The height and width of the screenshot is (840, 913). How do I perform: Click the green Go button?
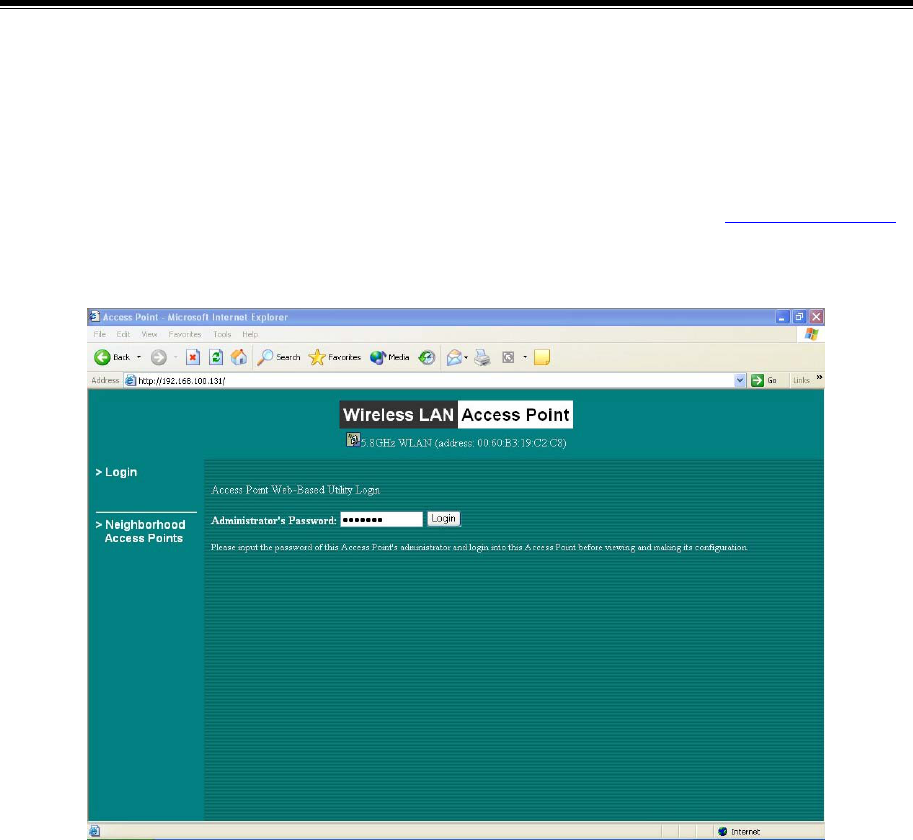764,381
